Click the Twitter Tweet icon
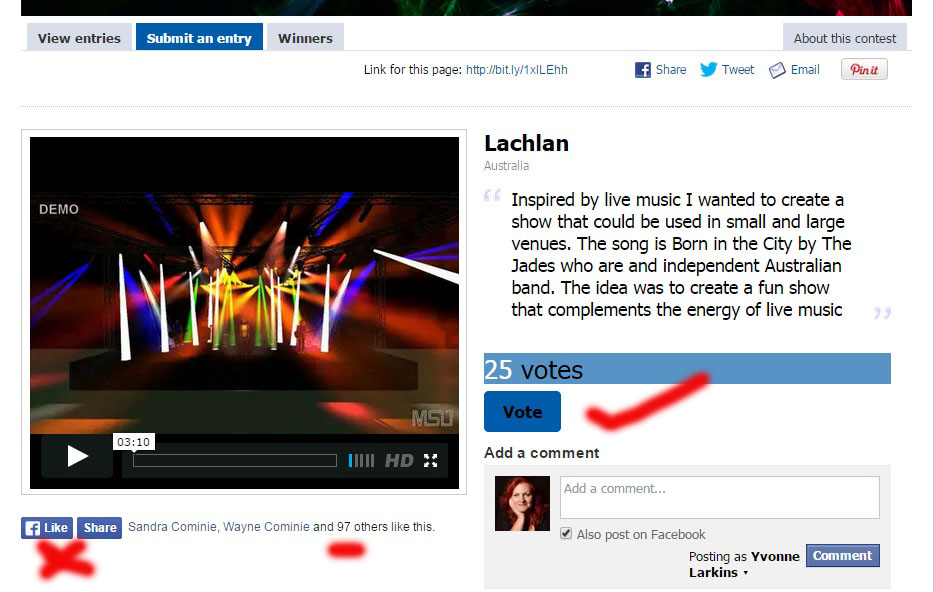The height and width of the screenshot is (592, 934). point(708,70)
